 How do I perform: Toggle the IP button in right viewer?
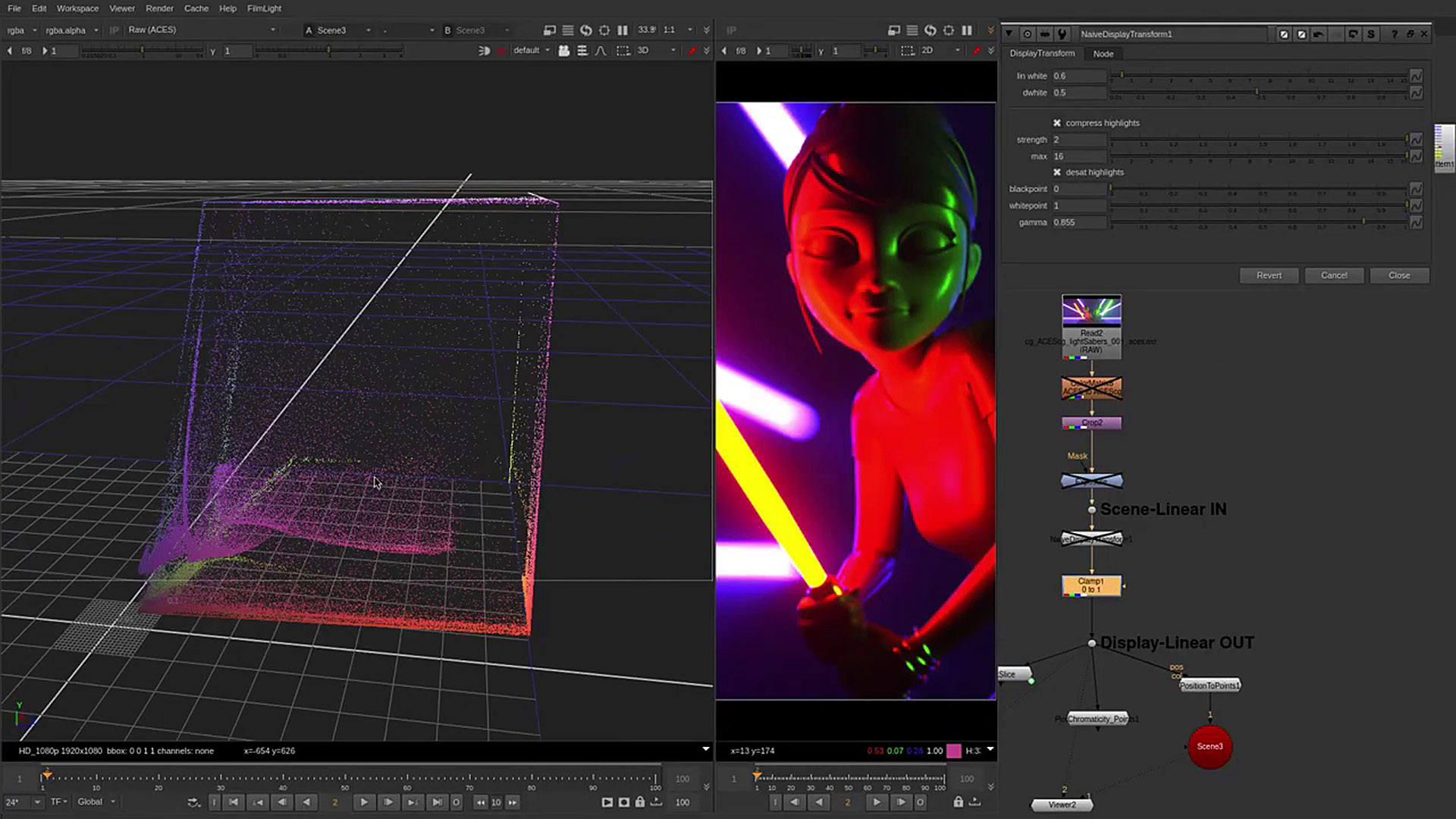click(731, 30)
